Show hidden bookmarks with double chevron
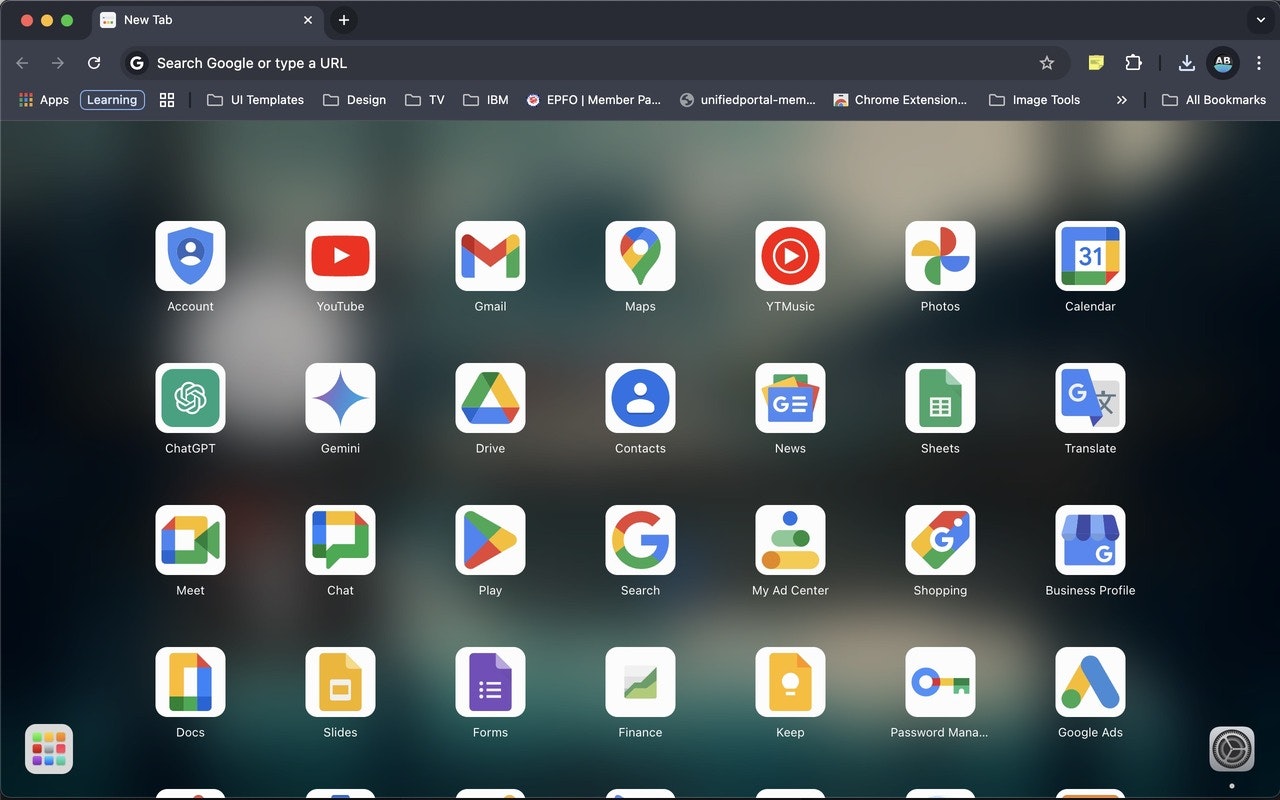Screen dimensions: 1280x800 [1122, 100]
